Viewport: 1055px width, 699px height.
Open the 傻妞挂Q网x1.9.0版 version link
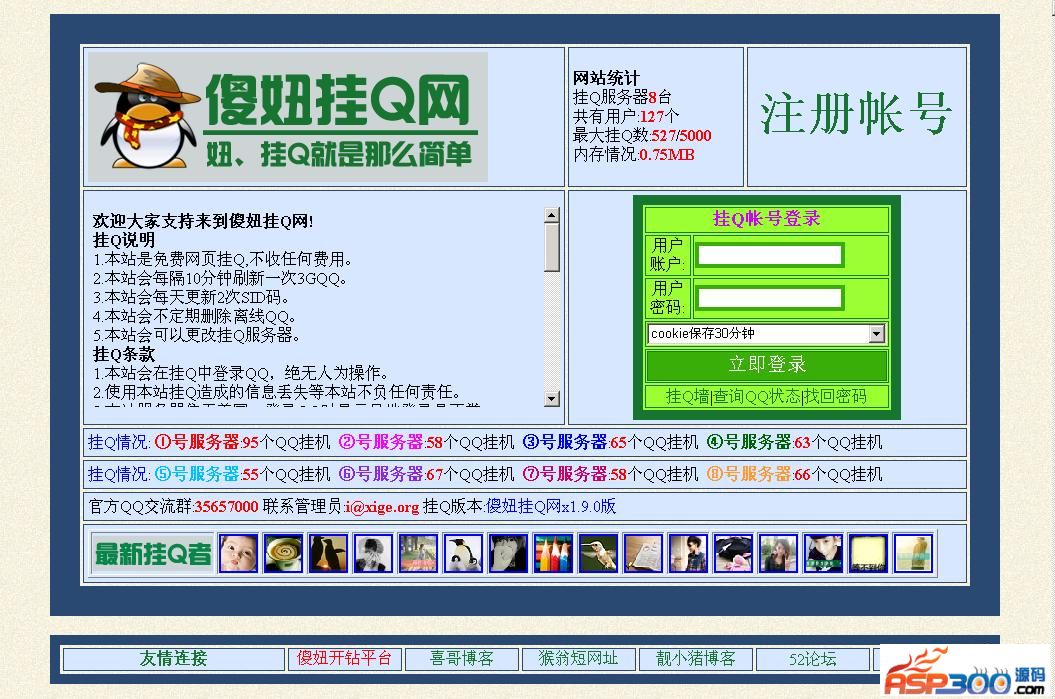[x=551, y=507]
